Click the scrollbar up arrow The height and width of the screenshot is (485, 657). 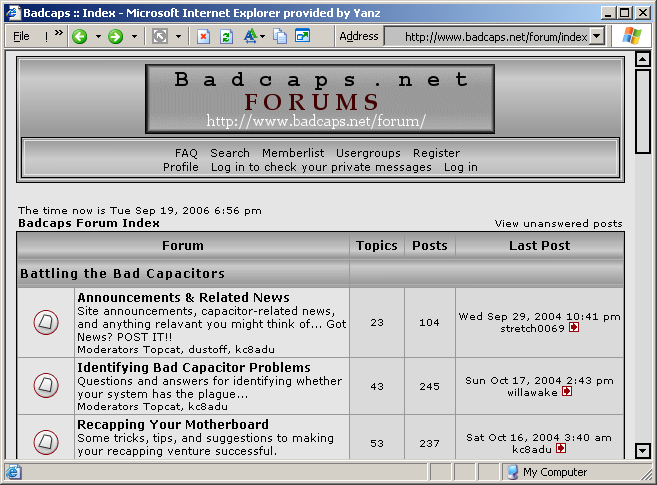coord(643,59)
